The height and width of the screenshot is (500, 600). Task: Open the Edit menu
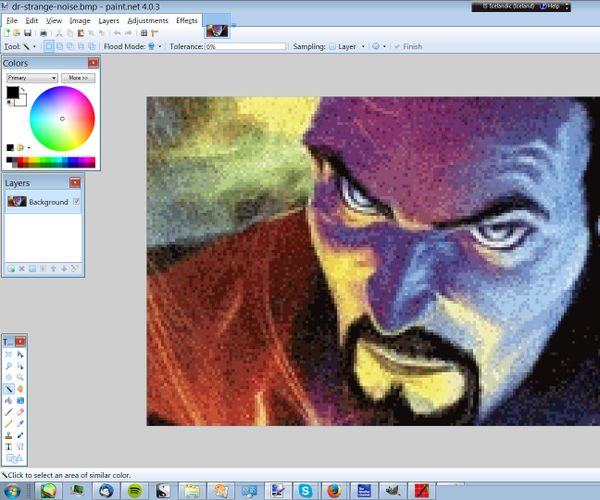pyautogui.click(x=31, y=21)
